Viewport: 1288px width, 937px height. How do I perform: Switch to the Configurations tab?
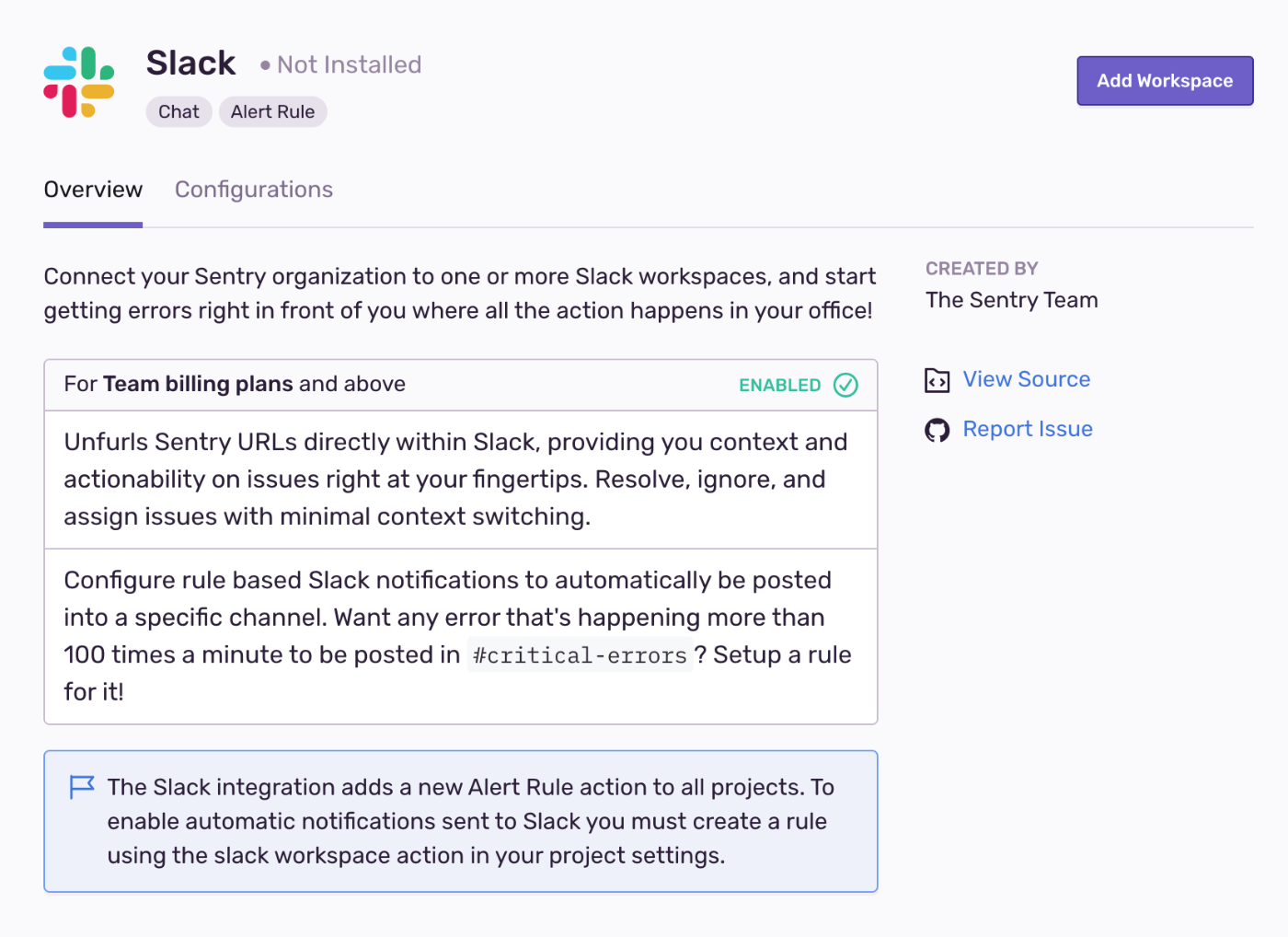(253, 190)
